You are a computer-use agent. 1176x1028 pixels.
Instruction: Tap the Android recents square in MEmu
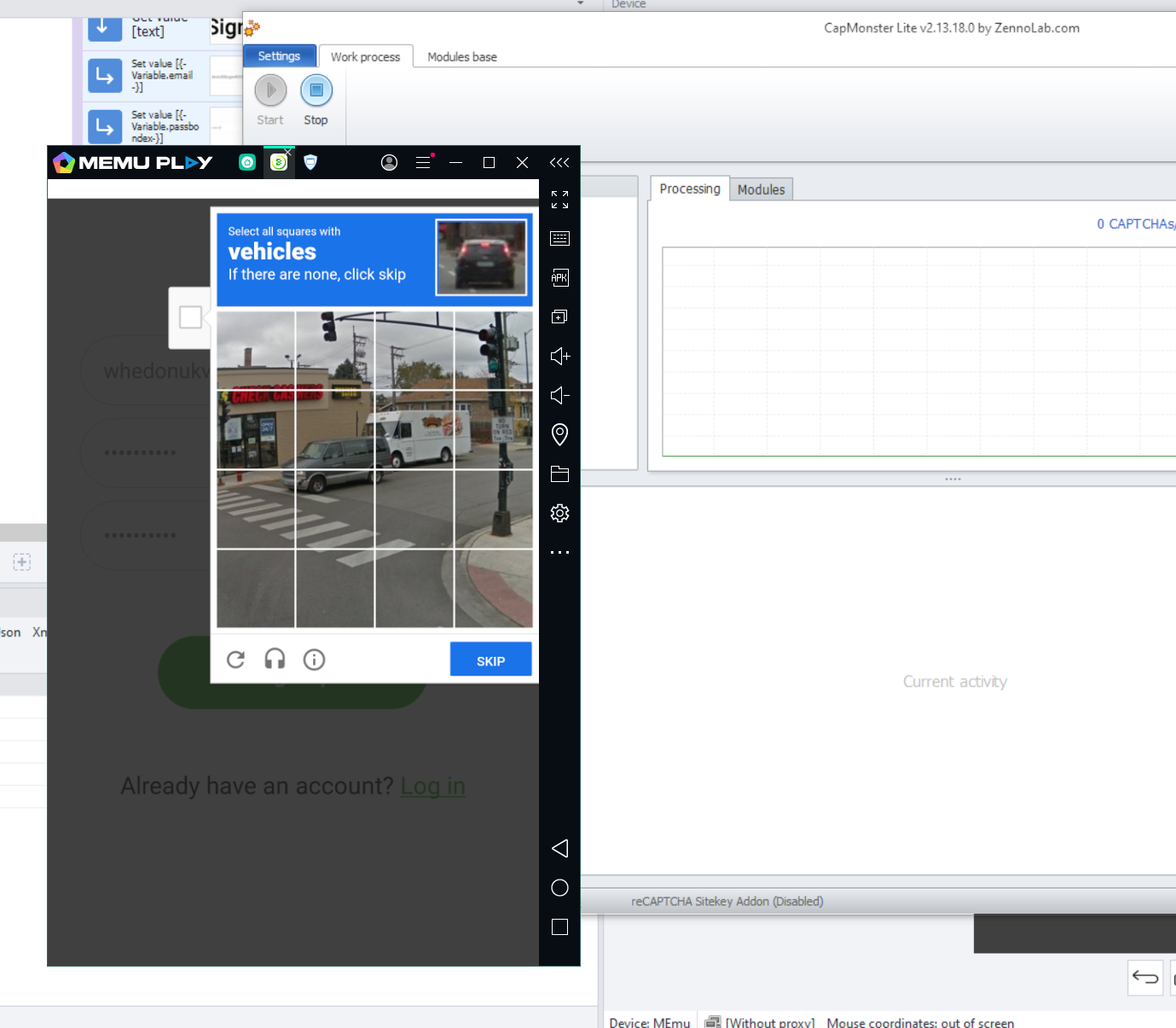click(x=559, y=926)
